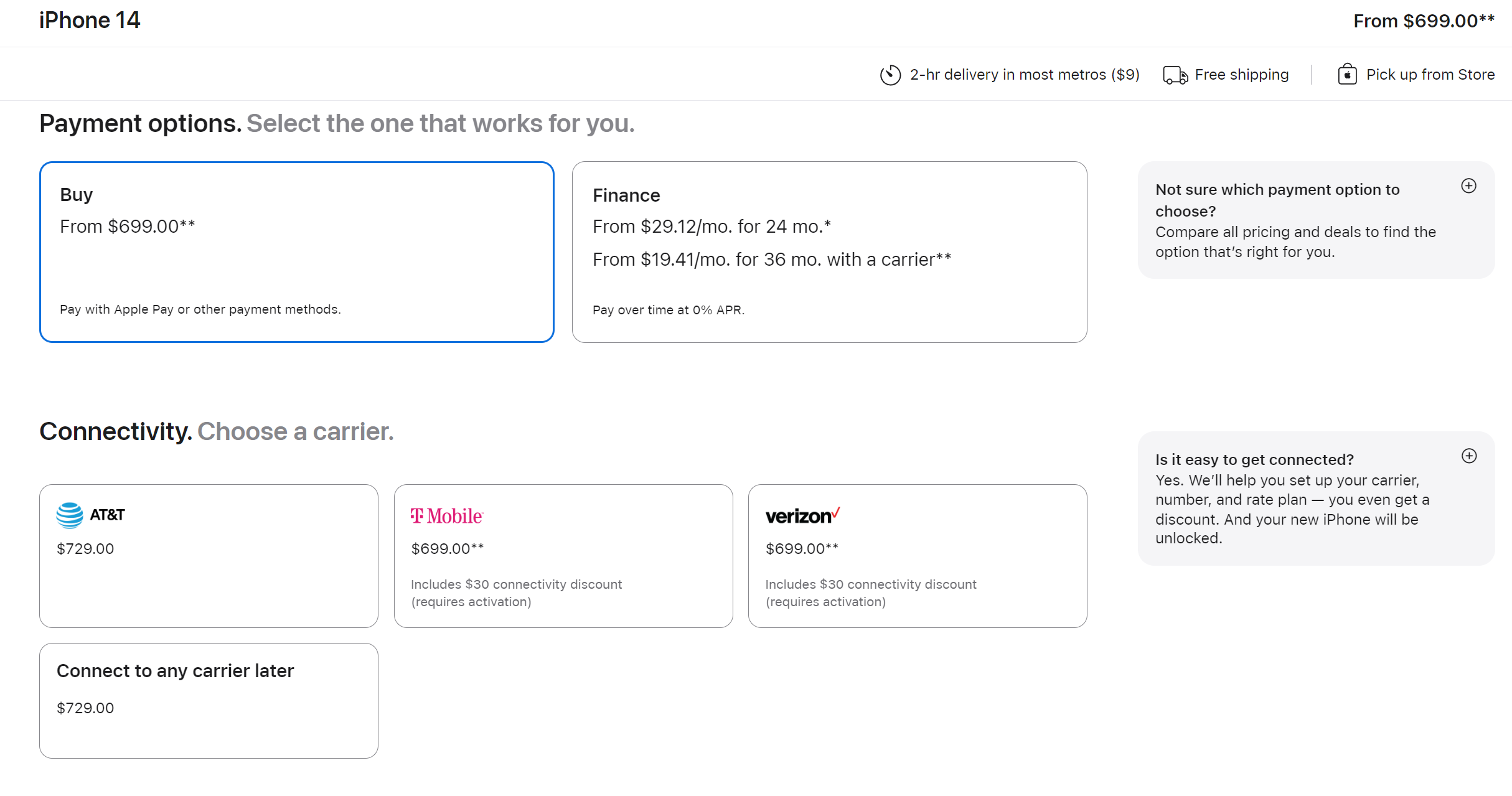Click 'Not sure which payment option to choose?' heading
1512x796 pixels.
point(1277,200)
